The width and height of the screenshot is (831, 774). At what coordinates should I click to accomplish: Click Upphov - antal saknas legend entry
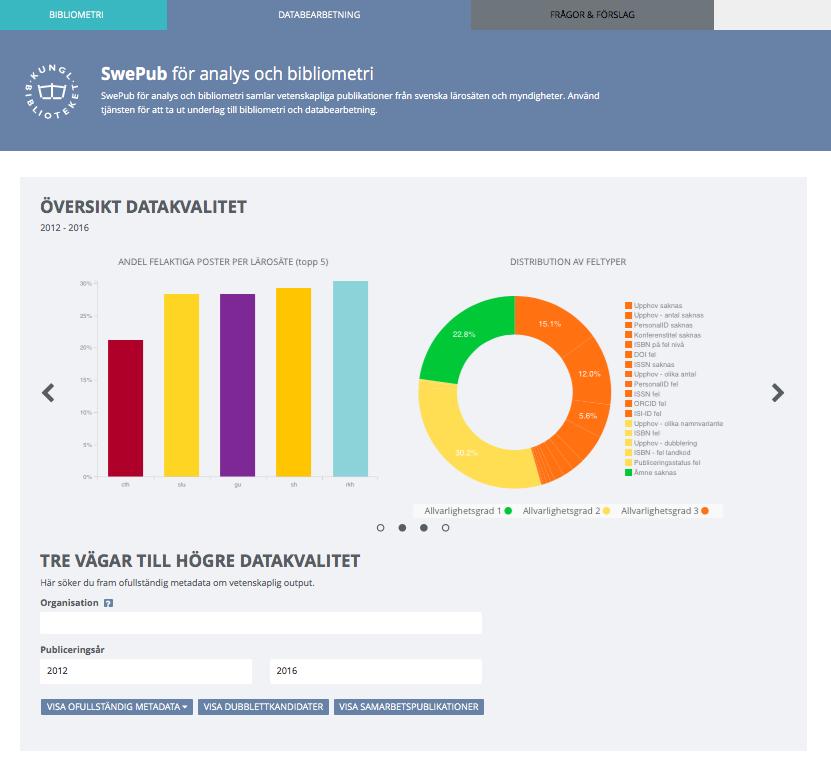click(x=664, y=315)
